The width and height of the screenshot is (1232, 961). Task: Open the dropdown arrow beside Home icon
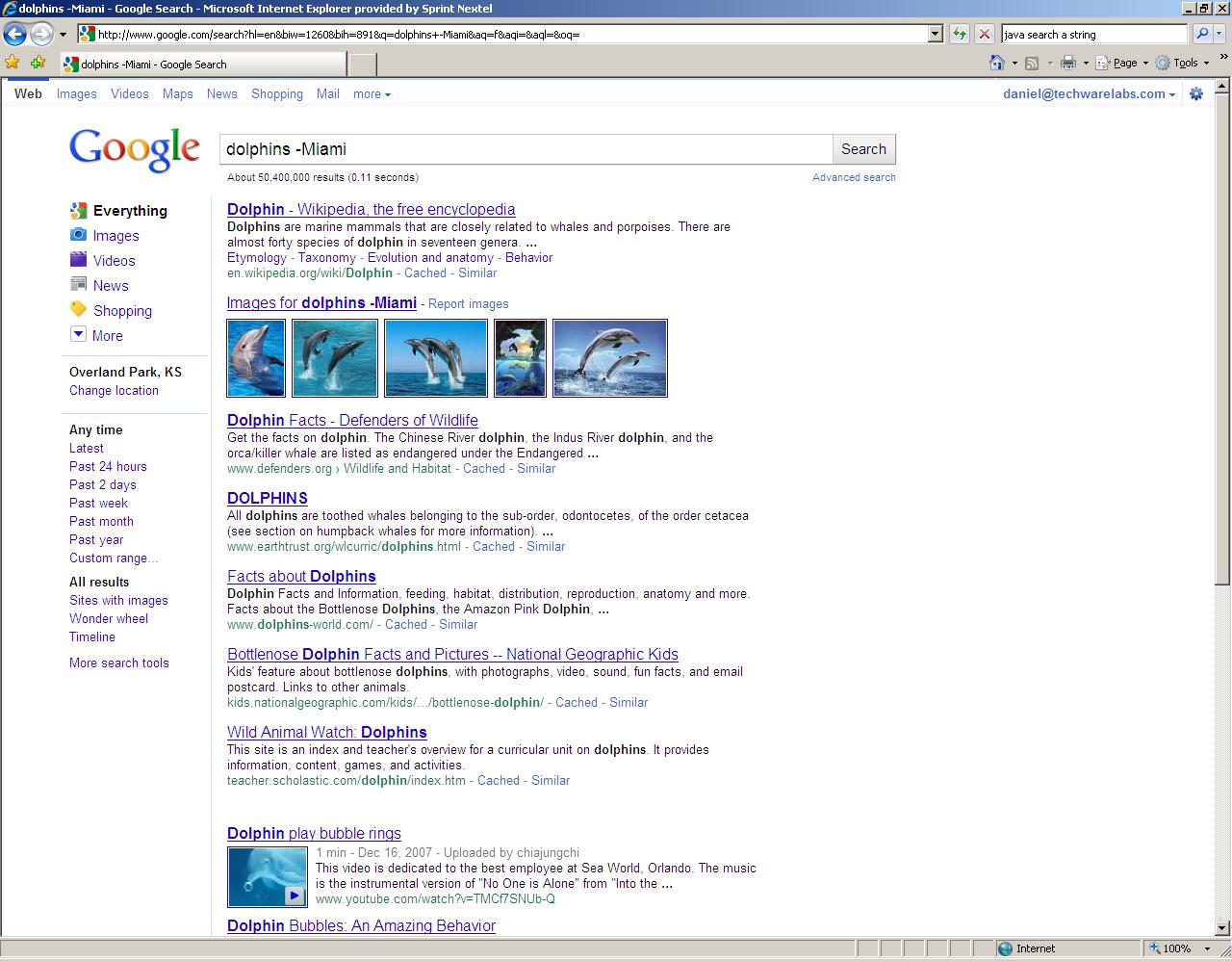[1014, 64]
